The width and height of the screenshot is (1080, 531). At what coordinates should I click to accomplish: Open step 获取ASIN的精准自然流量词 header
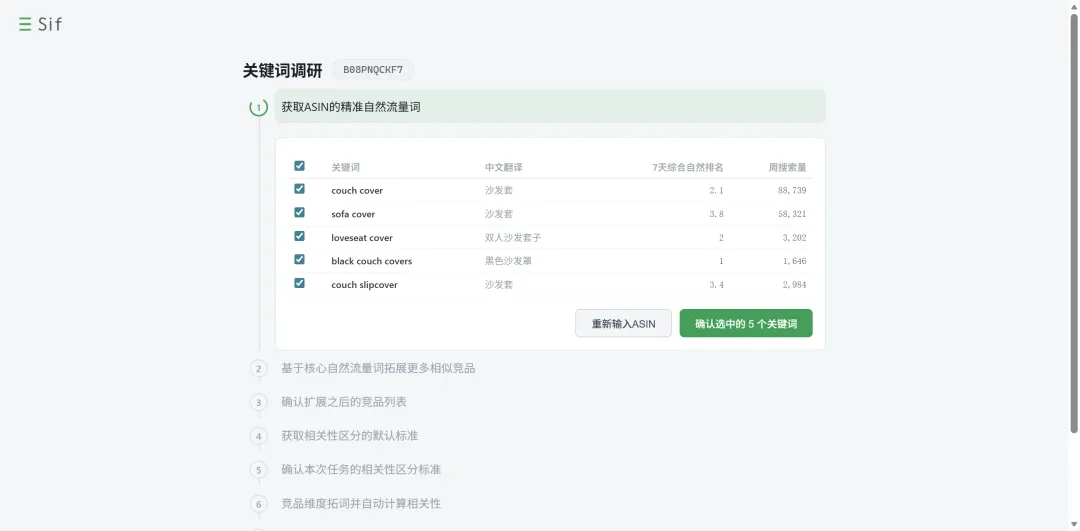(x=550, y=107)
